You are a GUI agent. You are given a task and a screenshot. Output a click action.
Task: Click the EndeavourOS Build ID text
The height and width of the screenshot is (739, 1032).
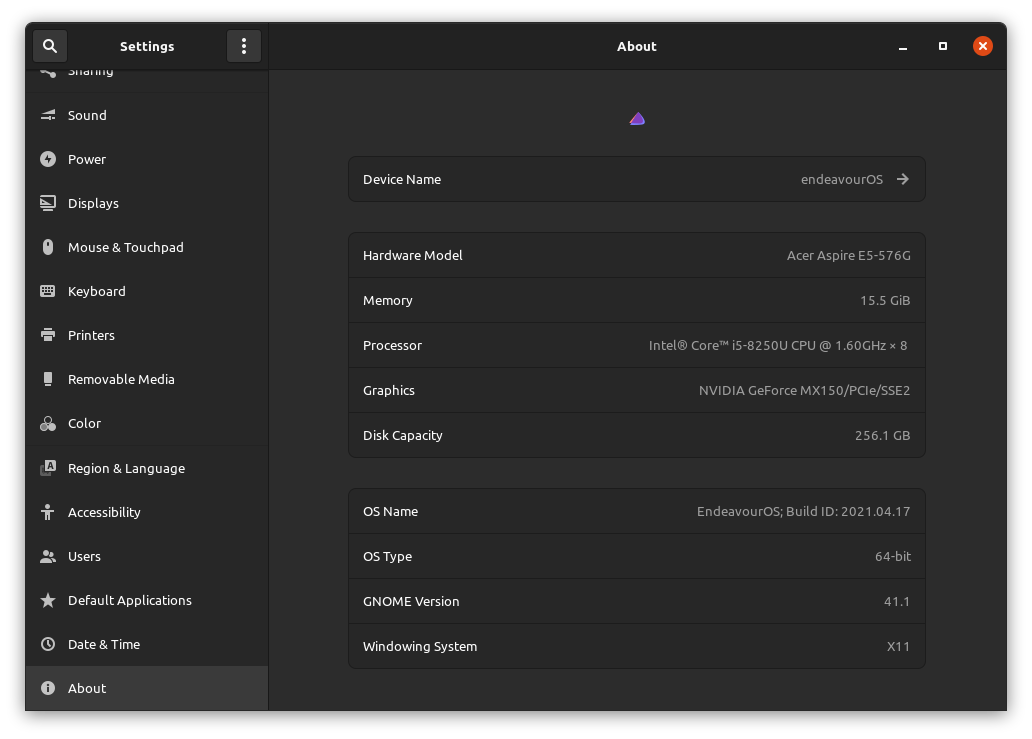click(x=803, y=511)
